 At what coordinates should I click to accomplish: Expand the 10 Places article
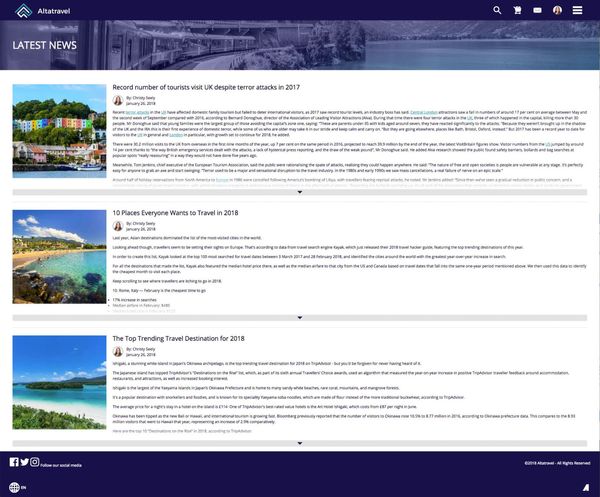point(300,318)
